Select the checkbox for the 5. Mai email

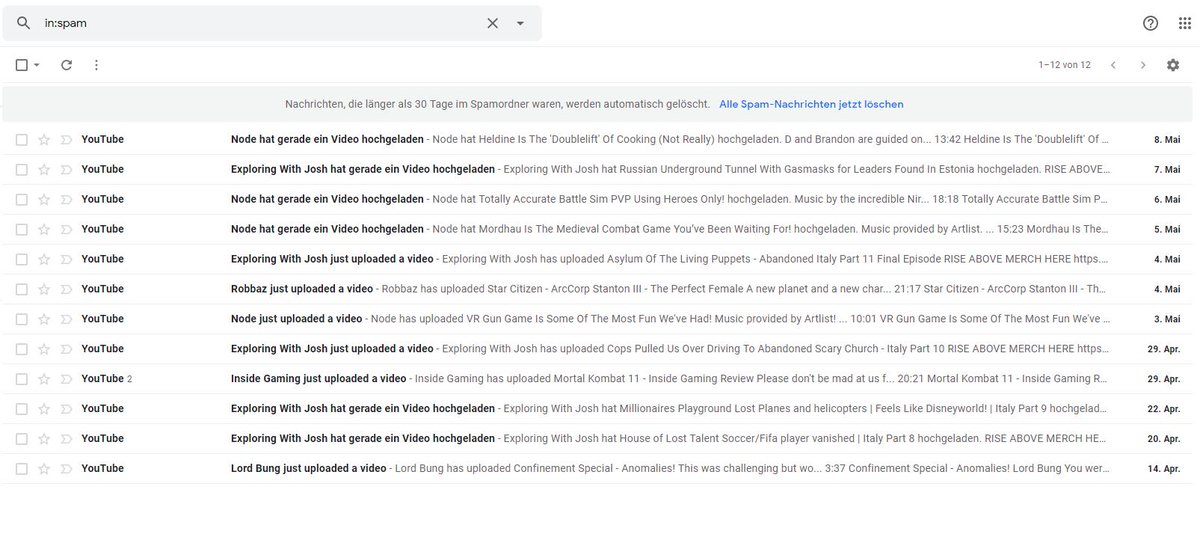pos(22,229)
